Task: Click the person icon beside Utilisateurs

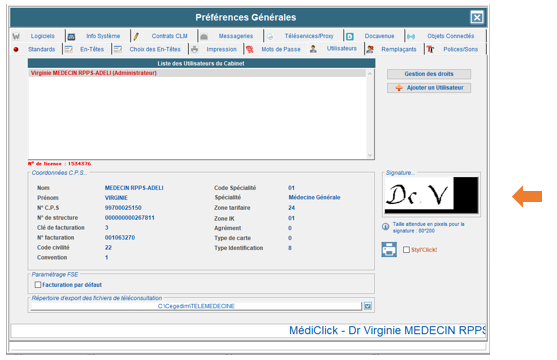Action: pos(313,49)
